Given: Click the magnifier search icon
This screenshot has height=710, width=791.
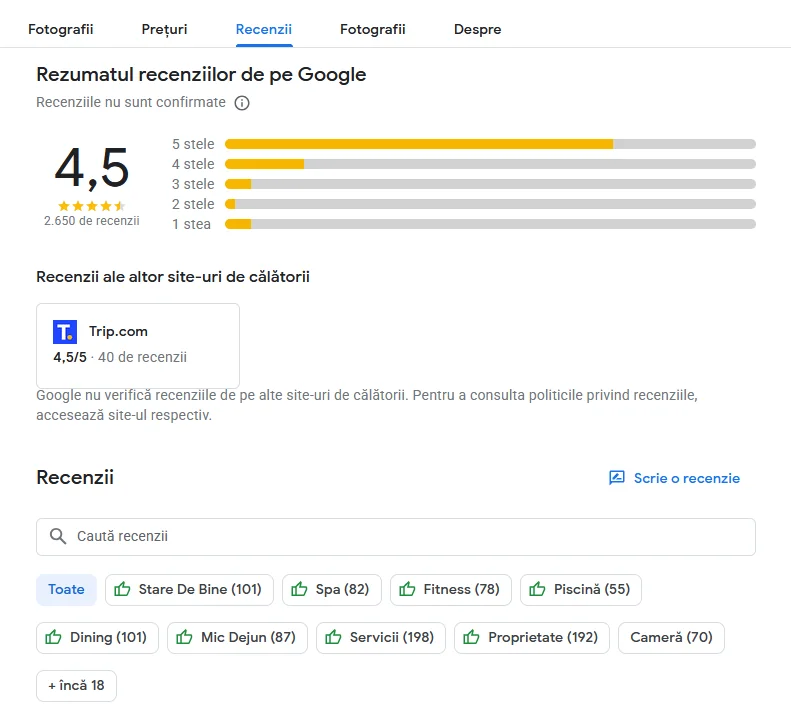Looking at the screenshot, I should pos(58,536).
